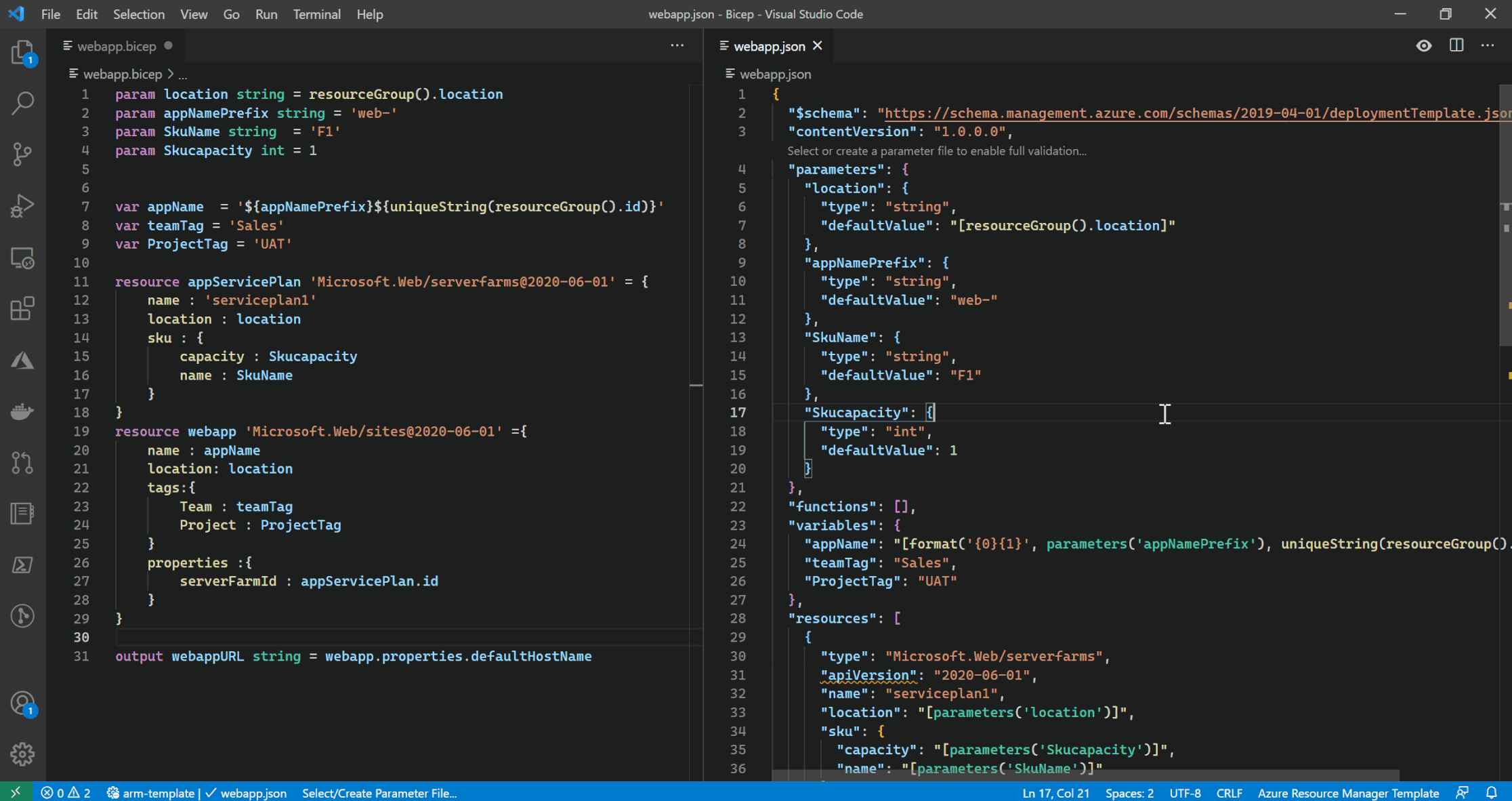The width and height of the screenshot is (1512, 801).
Task: Click the 'Select or create a parameter file' code lens
Action: (936, 150)
